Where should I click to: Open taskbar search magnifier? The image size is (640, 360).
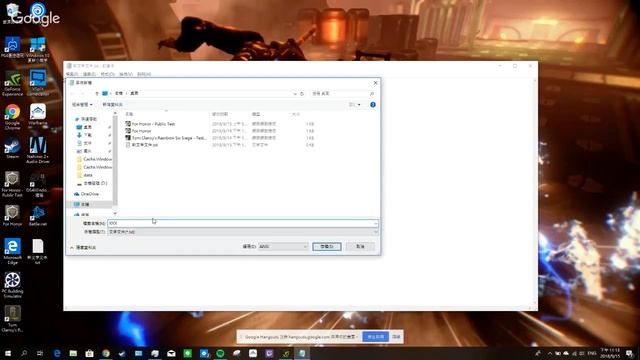[24, 353]
